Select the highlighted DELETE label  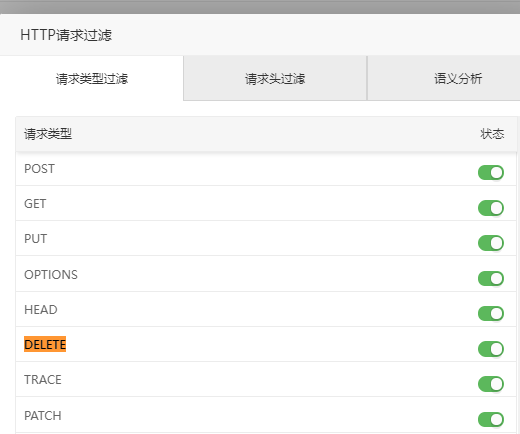click(x=45, y=344)
